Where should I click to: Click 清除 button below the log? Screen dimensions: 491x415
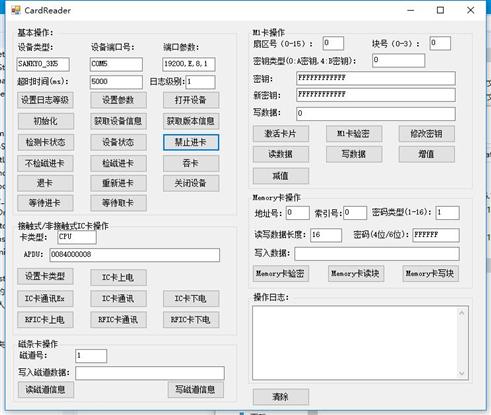pyautogui.click(x=281, y=397)
